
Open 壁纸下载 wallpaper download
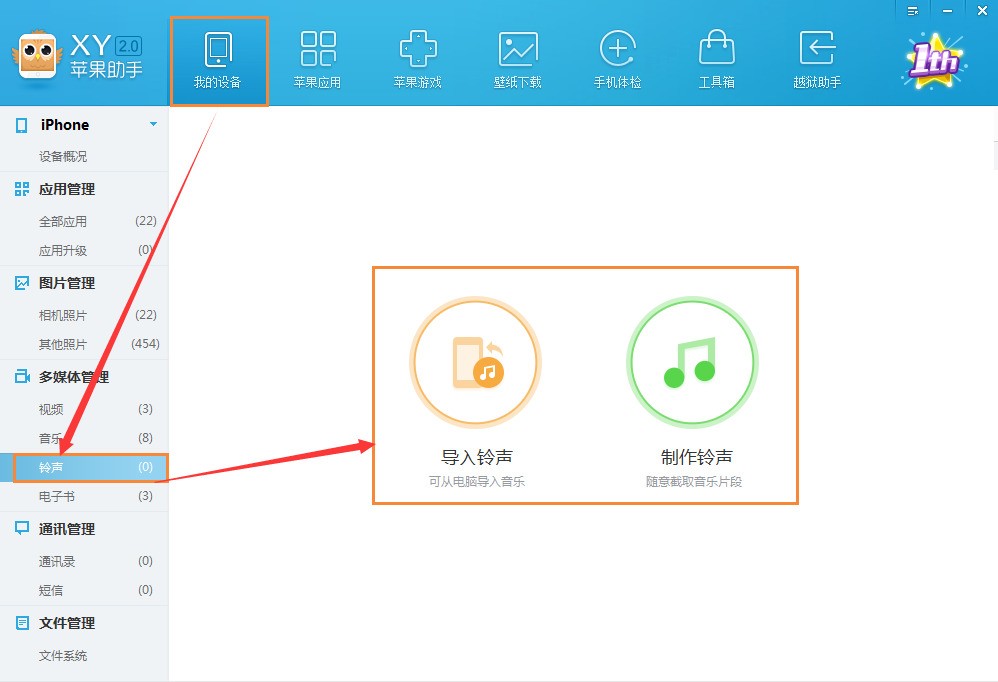click(x=517, y=61)
